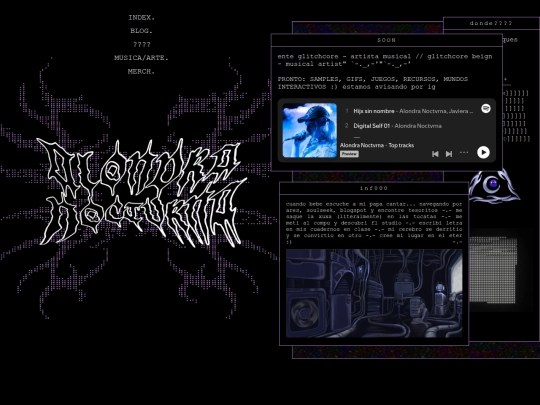This screenshot has height=405, width=540.
Task: Click the PRONTO: SAMPLES, GIFS announcement text
Action: pos(373,83)
